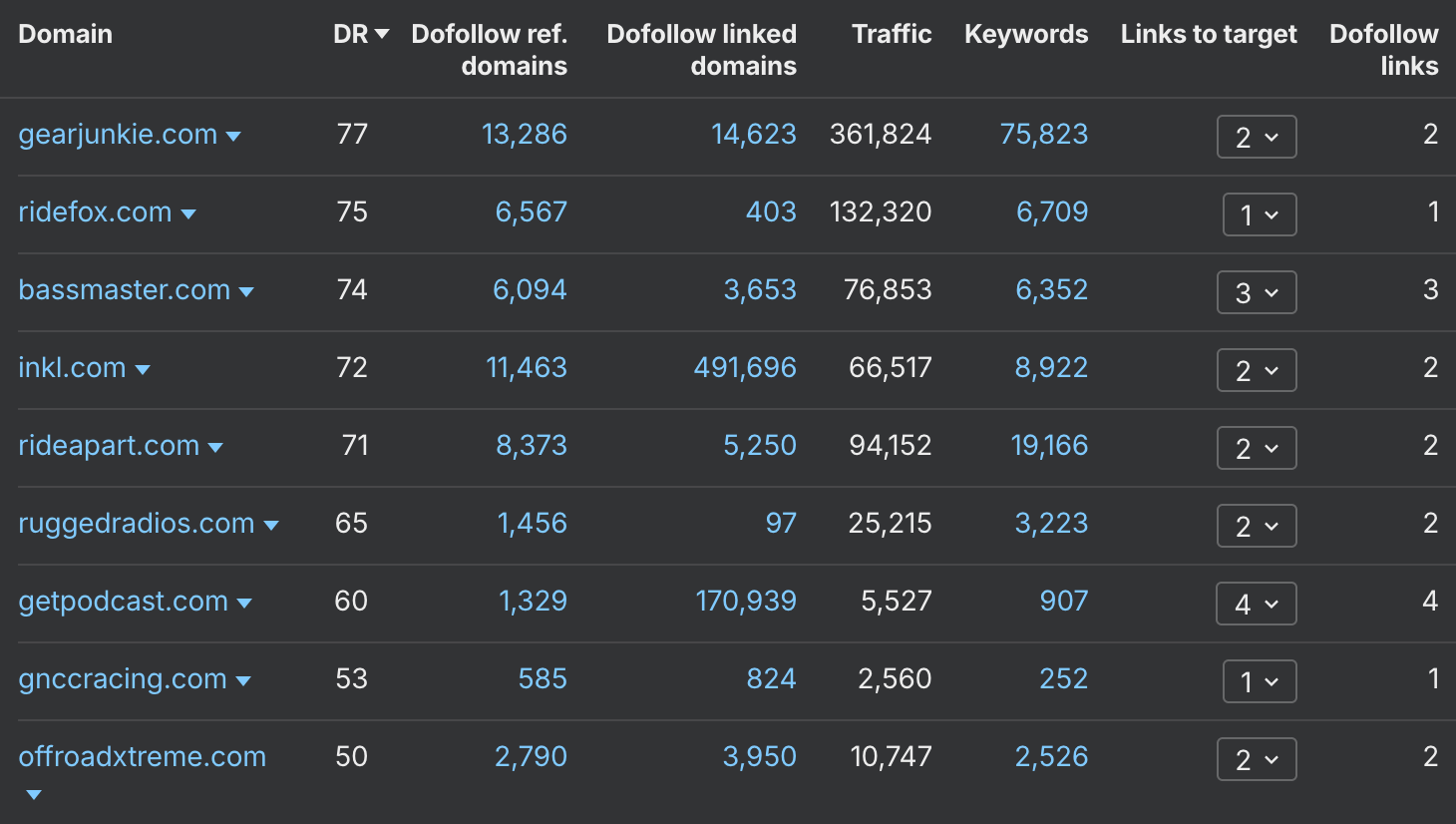Expand the caret menu next to gnccracing.com
1456x824 pixels.
pos(243,681)
